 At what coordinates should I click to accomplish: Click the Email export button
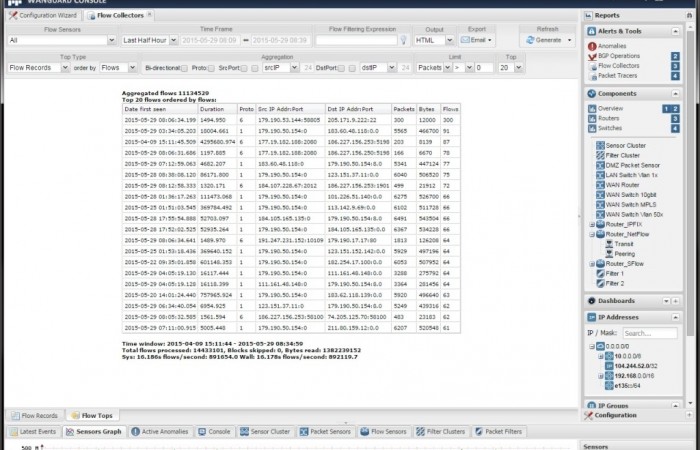click(x=476, y=40)
